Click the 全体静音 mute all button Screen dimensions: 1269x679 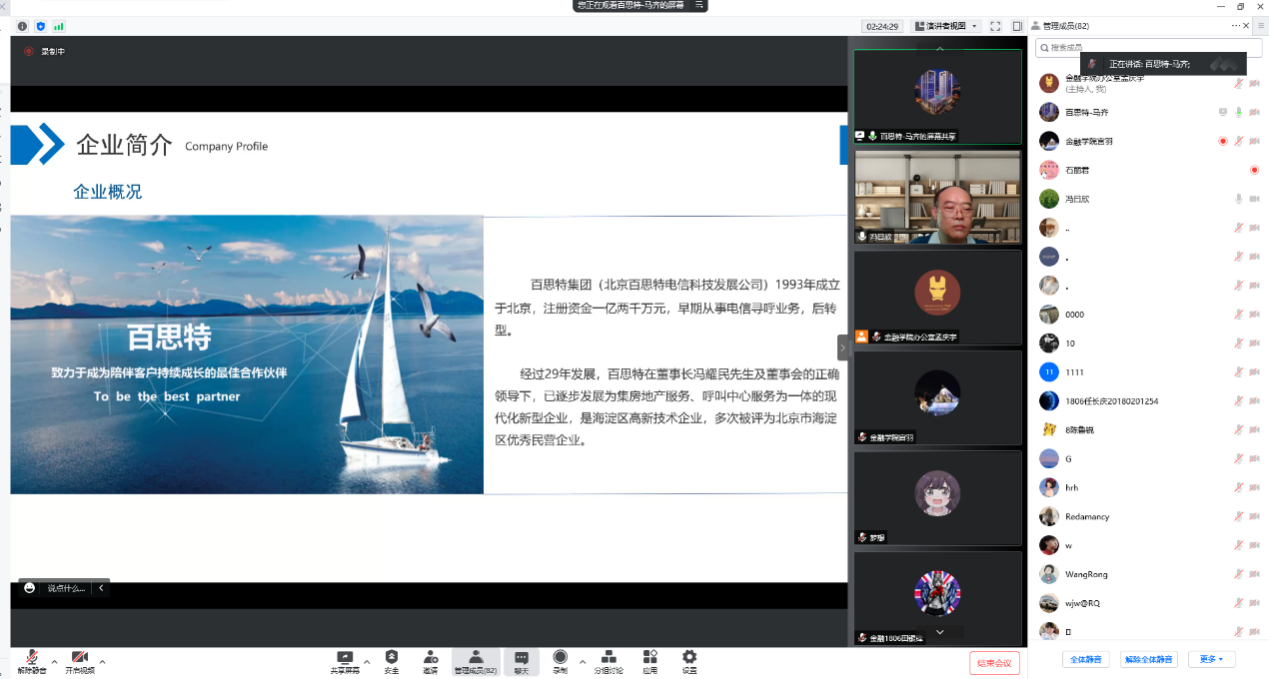pyautogui.click(x=1086, y=660)
